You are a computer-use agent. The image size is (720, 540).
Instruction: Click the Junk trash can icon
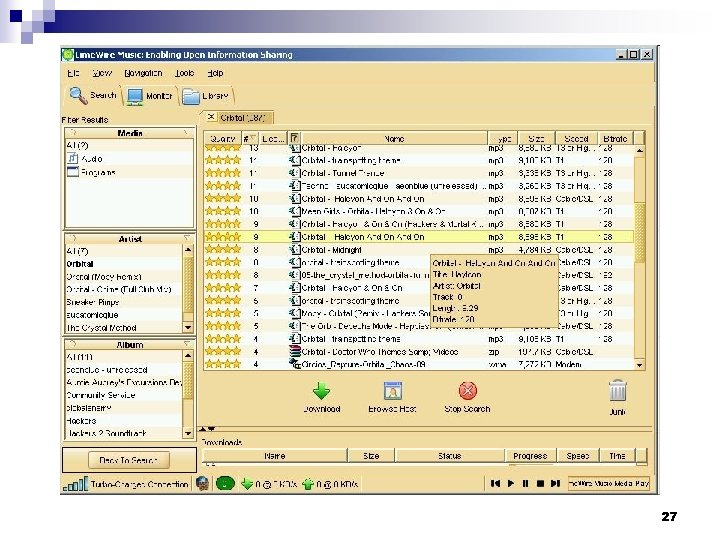tap(618, 391)
